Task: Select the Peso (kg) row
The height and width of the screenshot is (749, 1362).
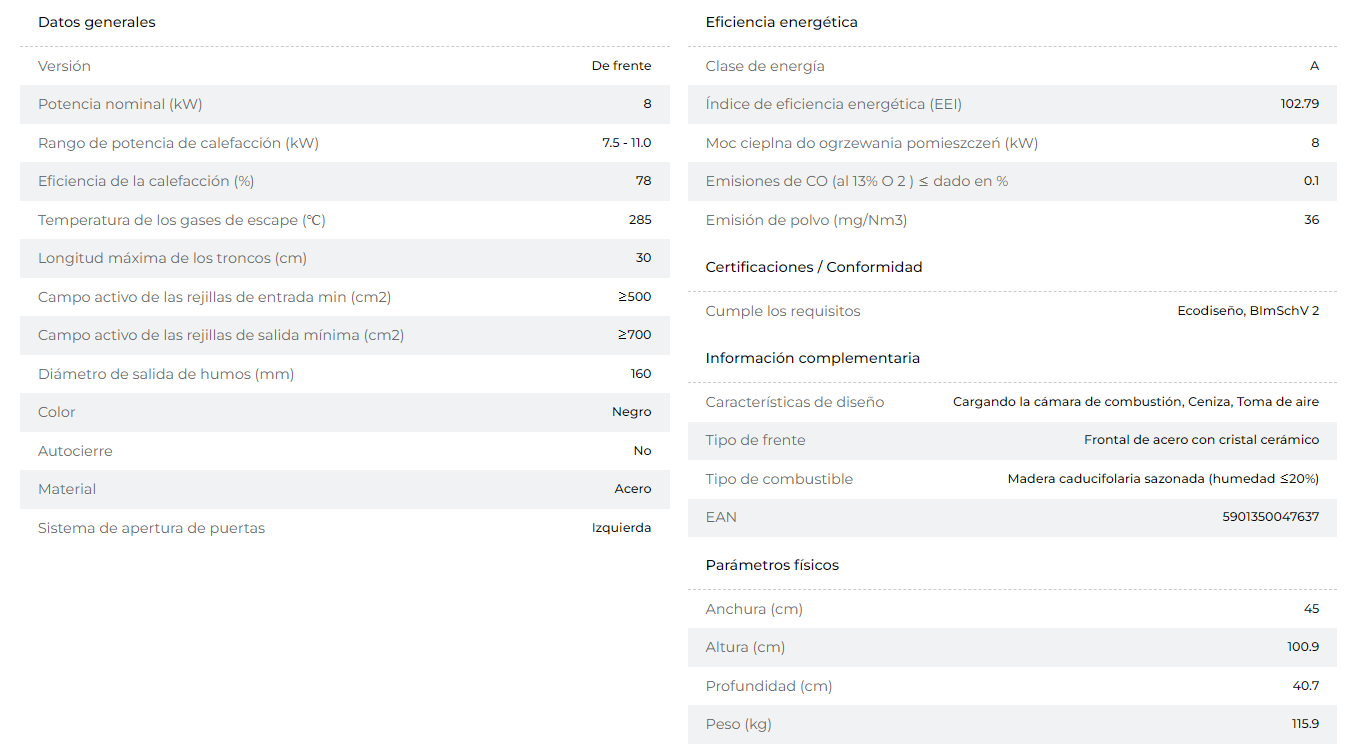Action: pyautogui.click(x=1012, y=724)
